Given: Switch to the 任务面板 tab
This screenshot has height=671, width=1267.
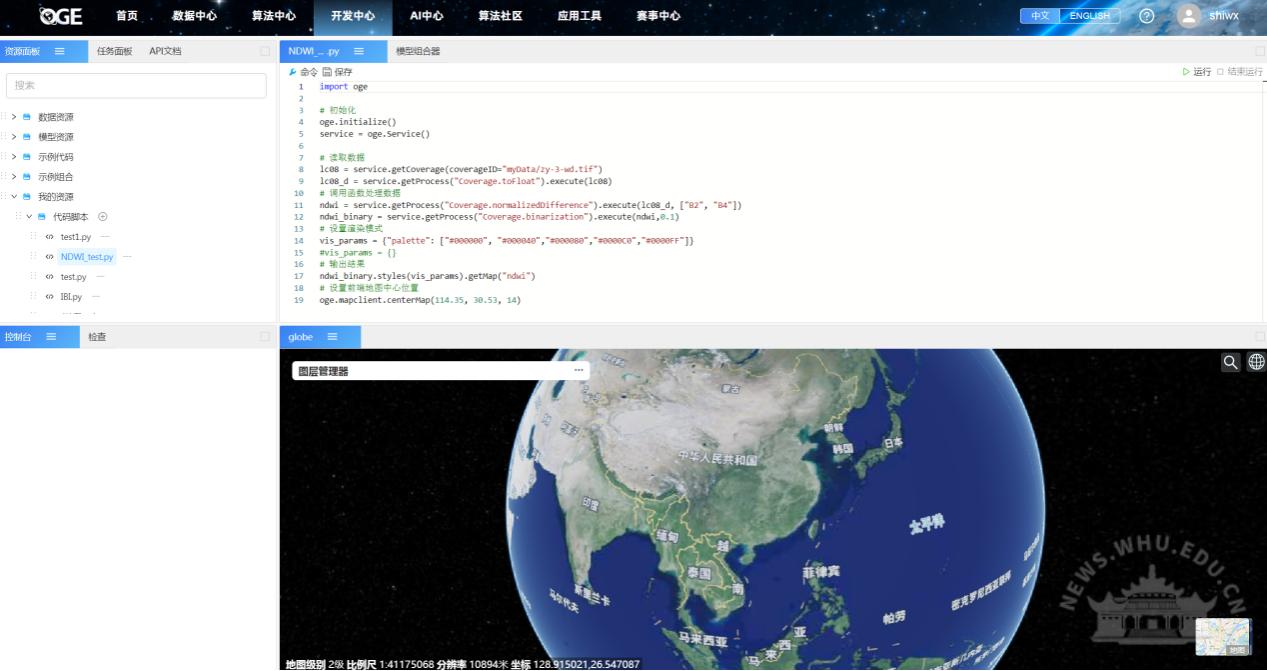Looking at the screenshot, I should [x=114, y=51].
